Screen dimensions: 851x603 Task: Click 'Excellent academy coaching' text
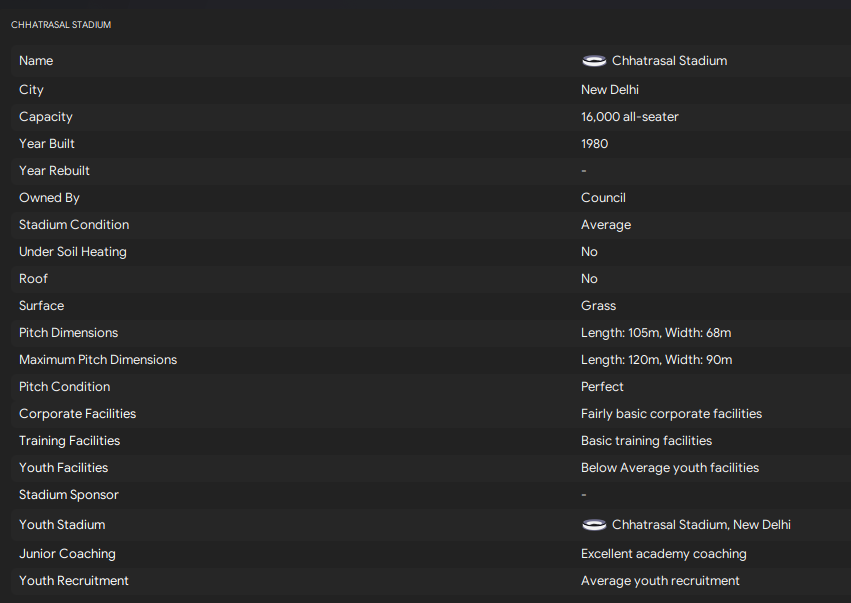663,554
